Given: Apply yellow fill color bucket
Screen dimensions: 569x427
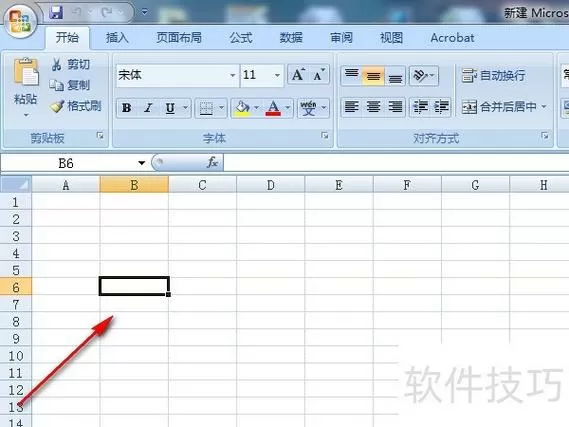Looking at the screenshot, I should tap(242, 108).
